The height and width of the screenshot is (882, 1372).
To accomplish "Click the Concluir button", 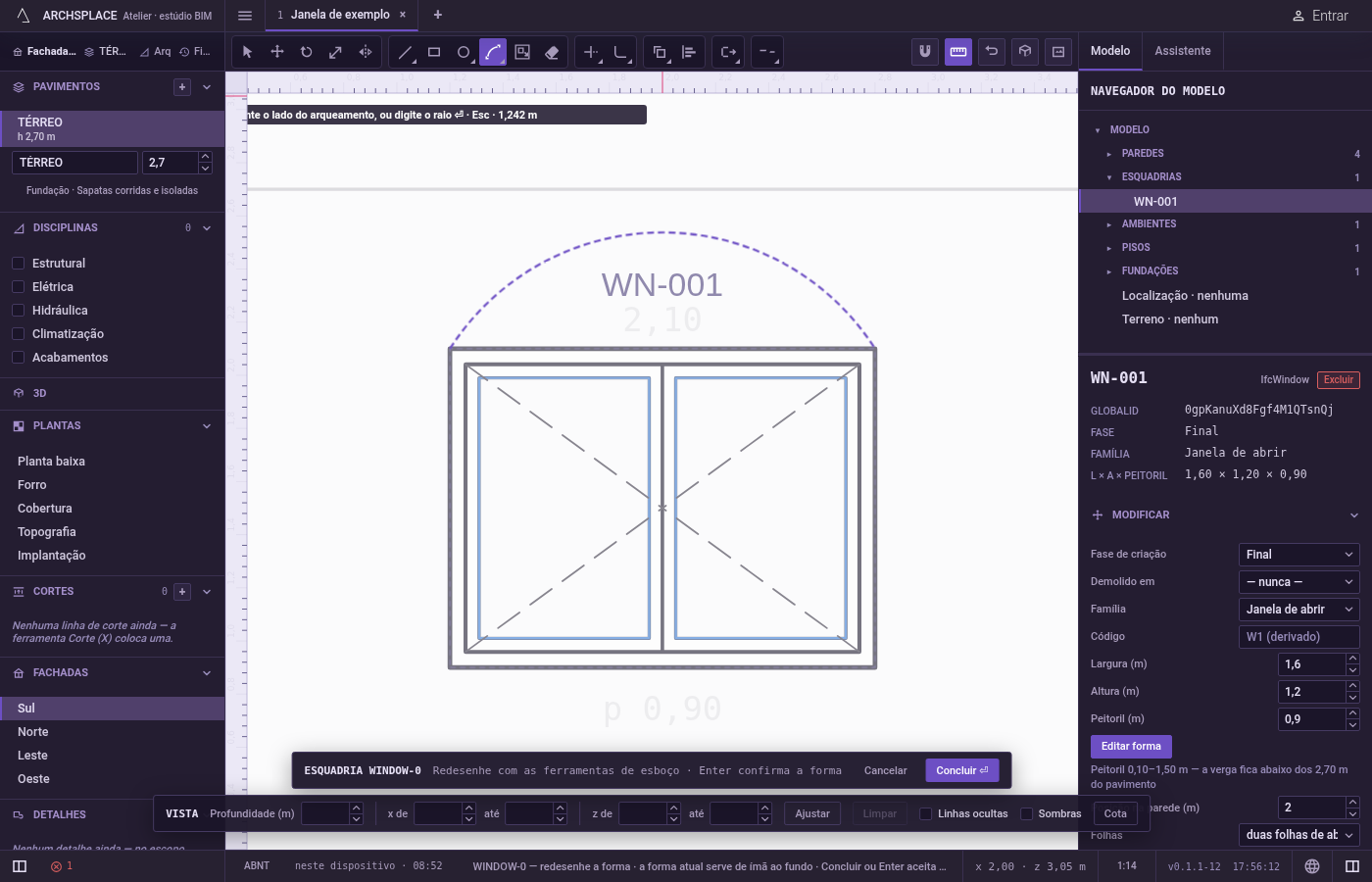I will [962, 770].
